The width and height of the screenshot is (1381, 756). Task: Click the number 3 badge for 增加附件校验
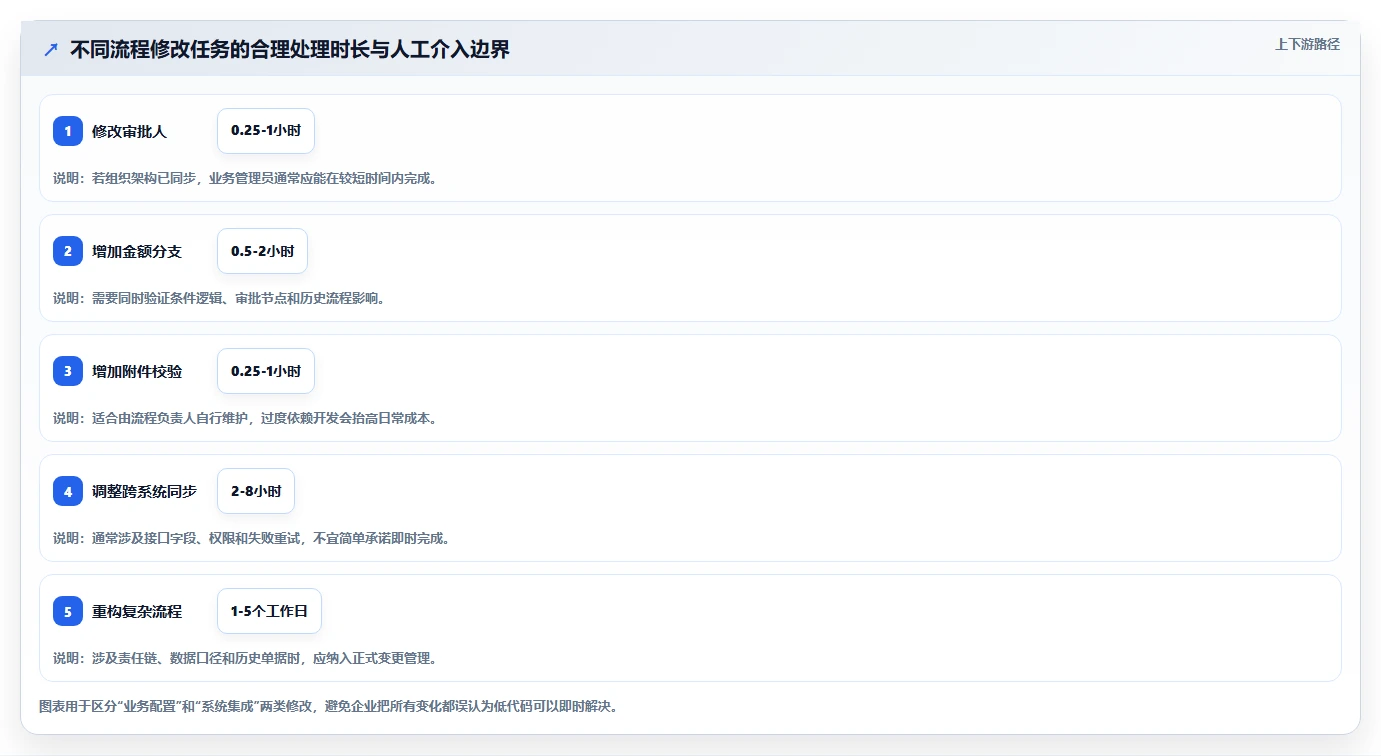(x=68, y=371)
